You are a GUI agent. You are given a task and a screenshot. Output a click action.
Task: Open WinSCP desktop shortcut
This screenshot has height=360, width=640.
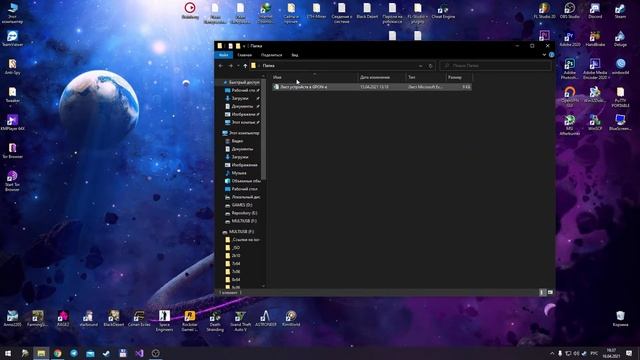coord(595,122)
